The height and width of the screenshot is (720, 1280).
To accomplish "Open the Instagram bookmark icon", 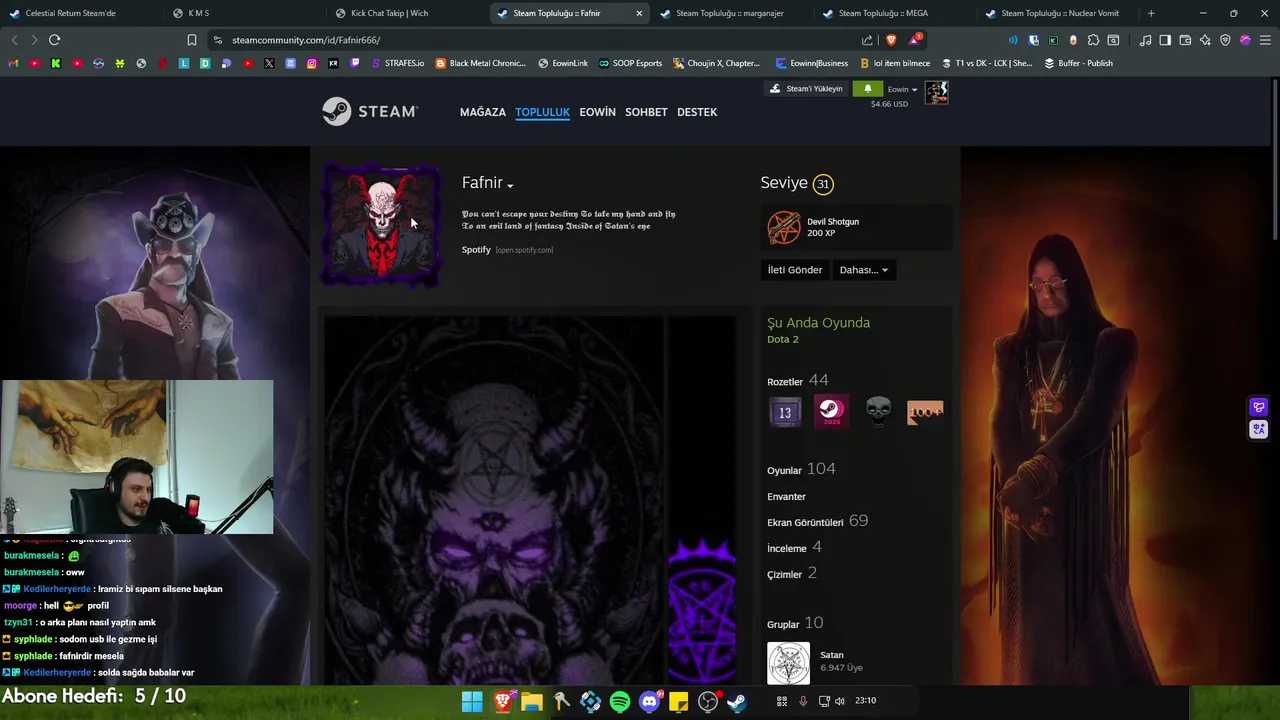I will click(x=312, y=63).
